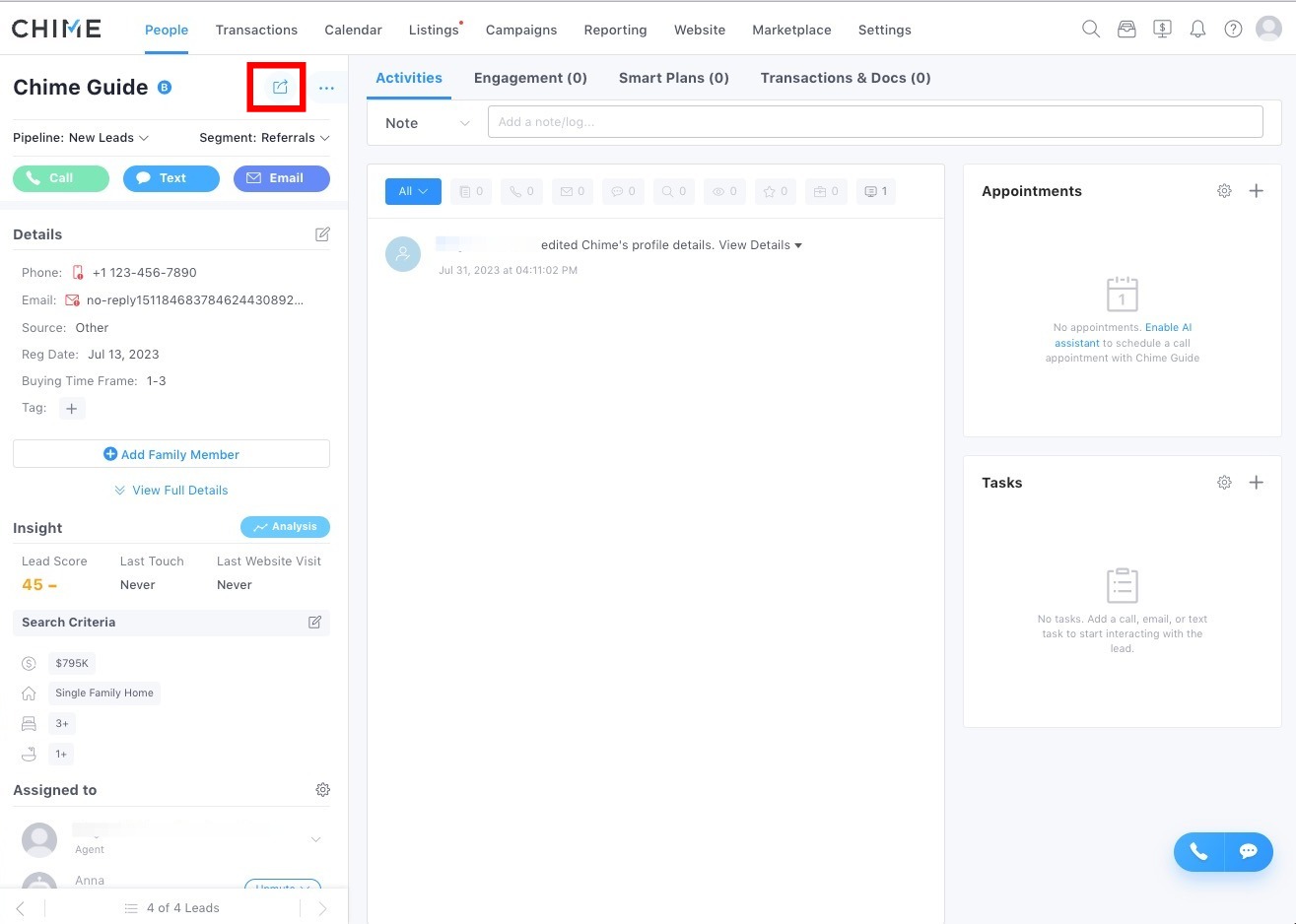Open the help question mark icon
This screenshot has height=924, width=1296.
click(1233, 30)
